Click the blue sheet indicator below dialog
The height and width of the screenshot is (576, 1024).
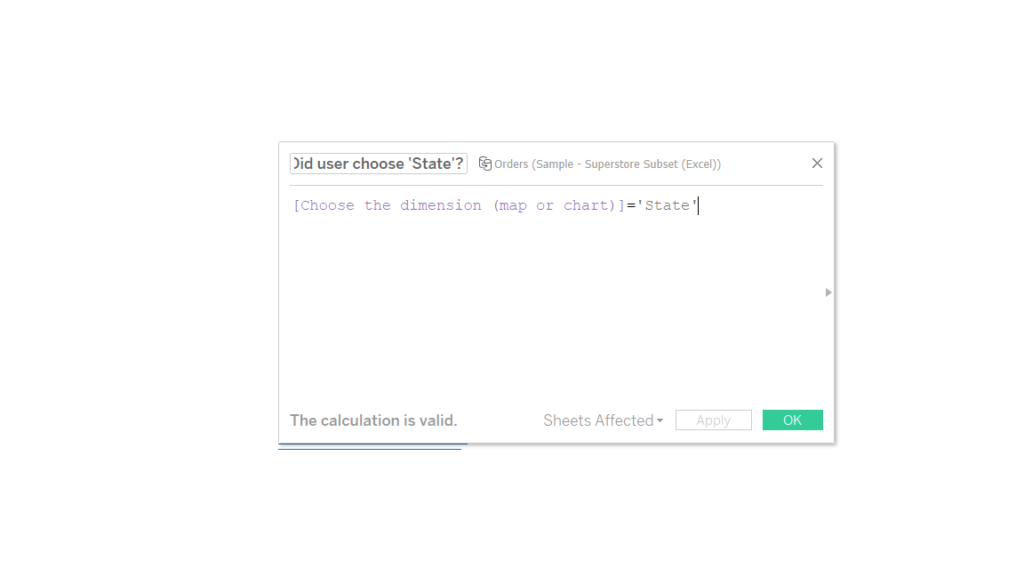point(371,449)
